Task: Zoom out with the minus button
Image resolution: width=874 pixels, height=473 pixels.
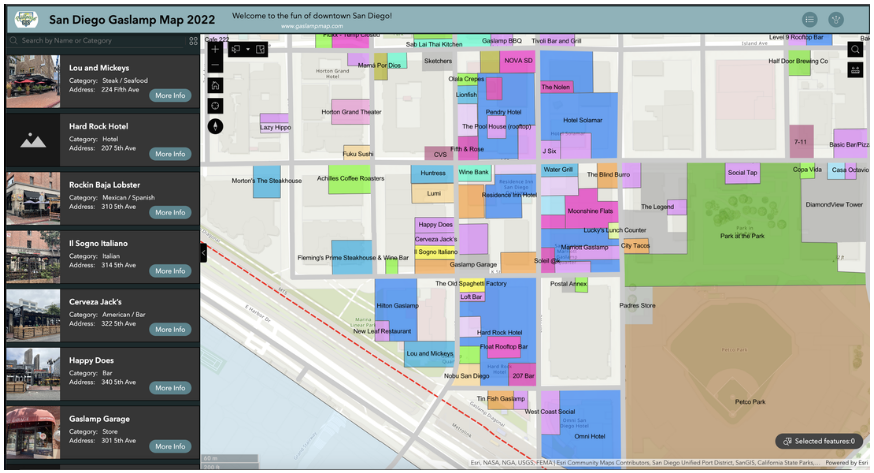Action: [215, 65]
